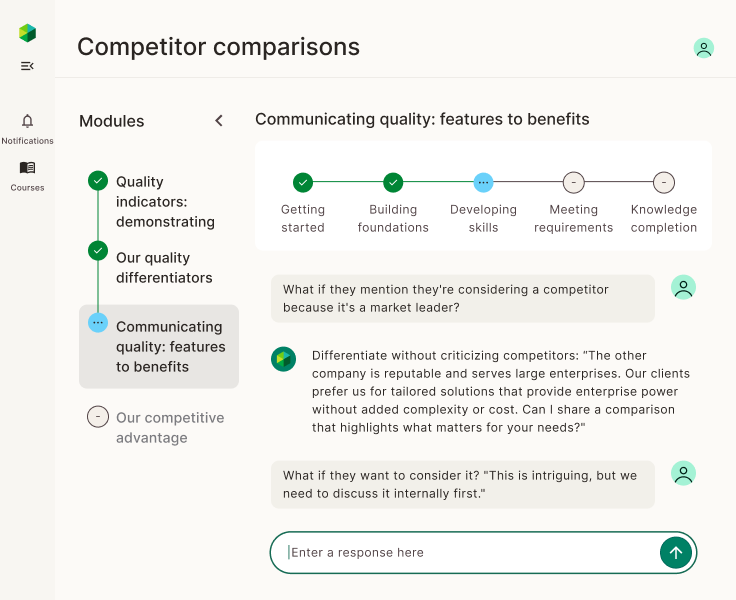Jump to Knowledge completion step

click(x=664, y=182)
